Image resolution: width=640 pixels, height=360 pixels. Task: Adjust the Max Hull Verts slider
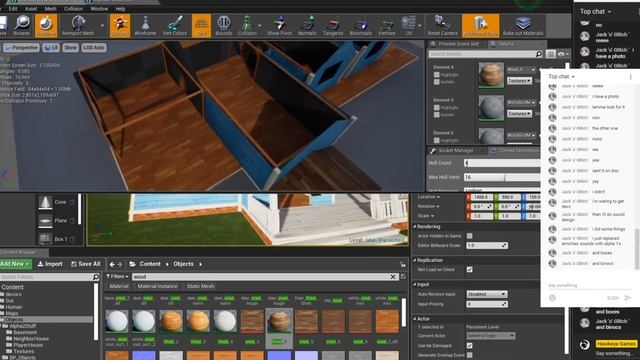(502, 177)
